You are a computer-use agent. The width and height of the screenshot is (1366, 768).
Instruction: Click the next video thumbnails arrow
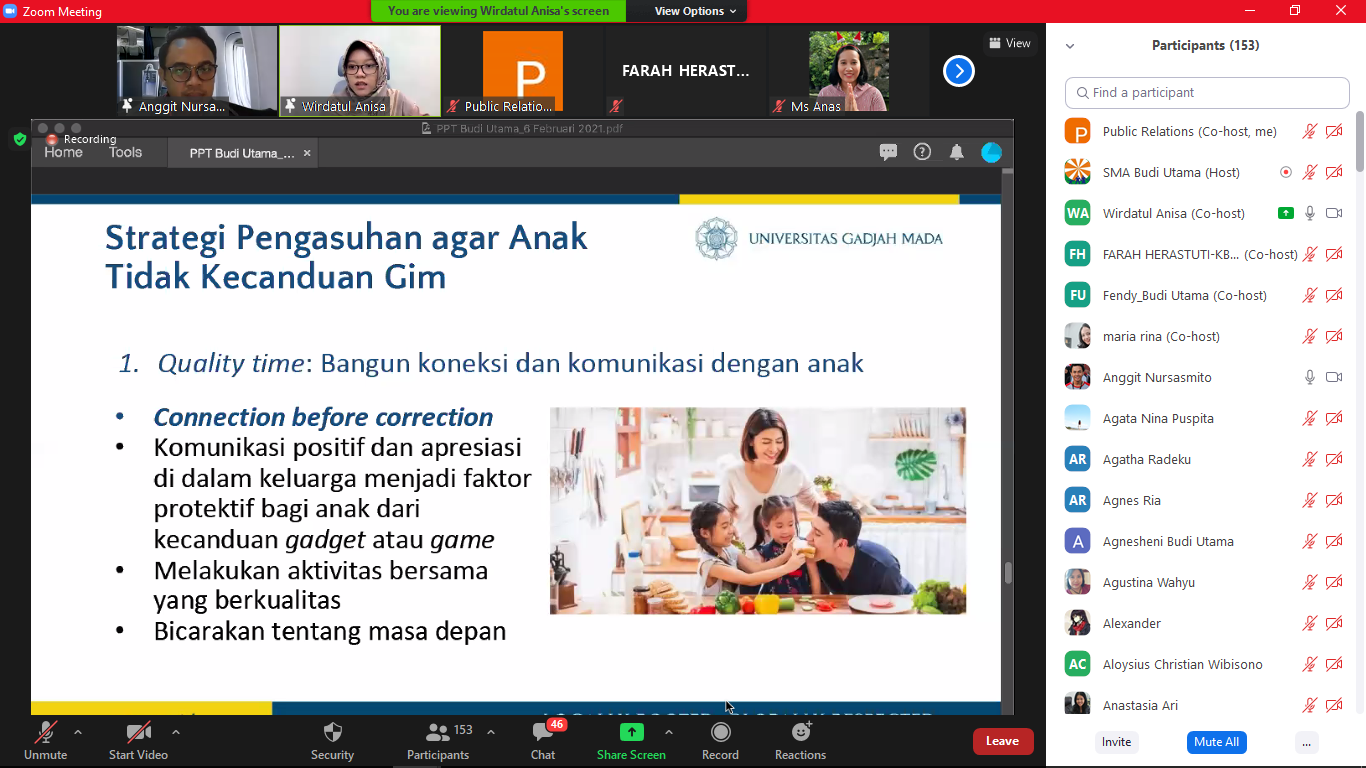click(x=958, y=71)
